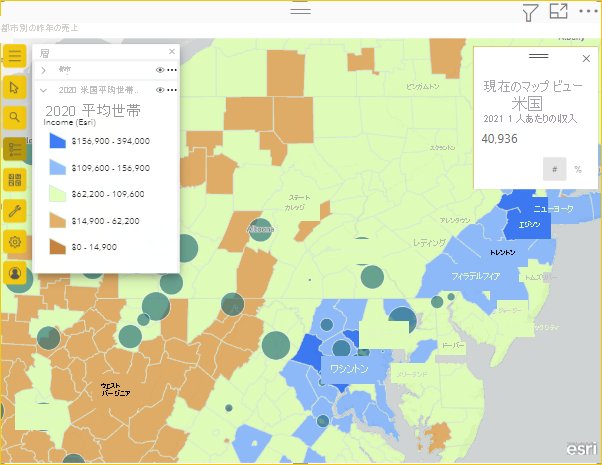Open the settings gear tool

(15, 242)
